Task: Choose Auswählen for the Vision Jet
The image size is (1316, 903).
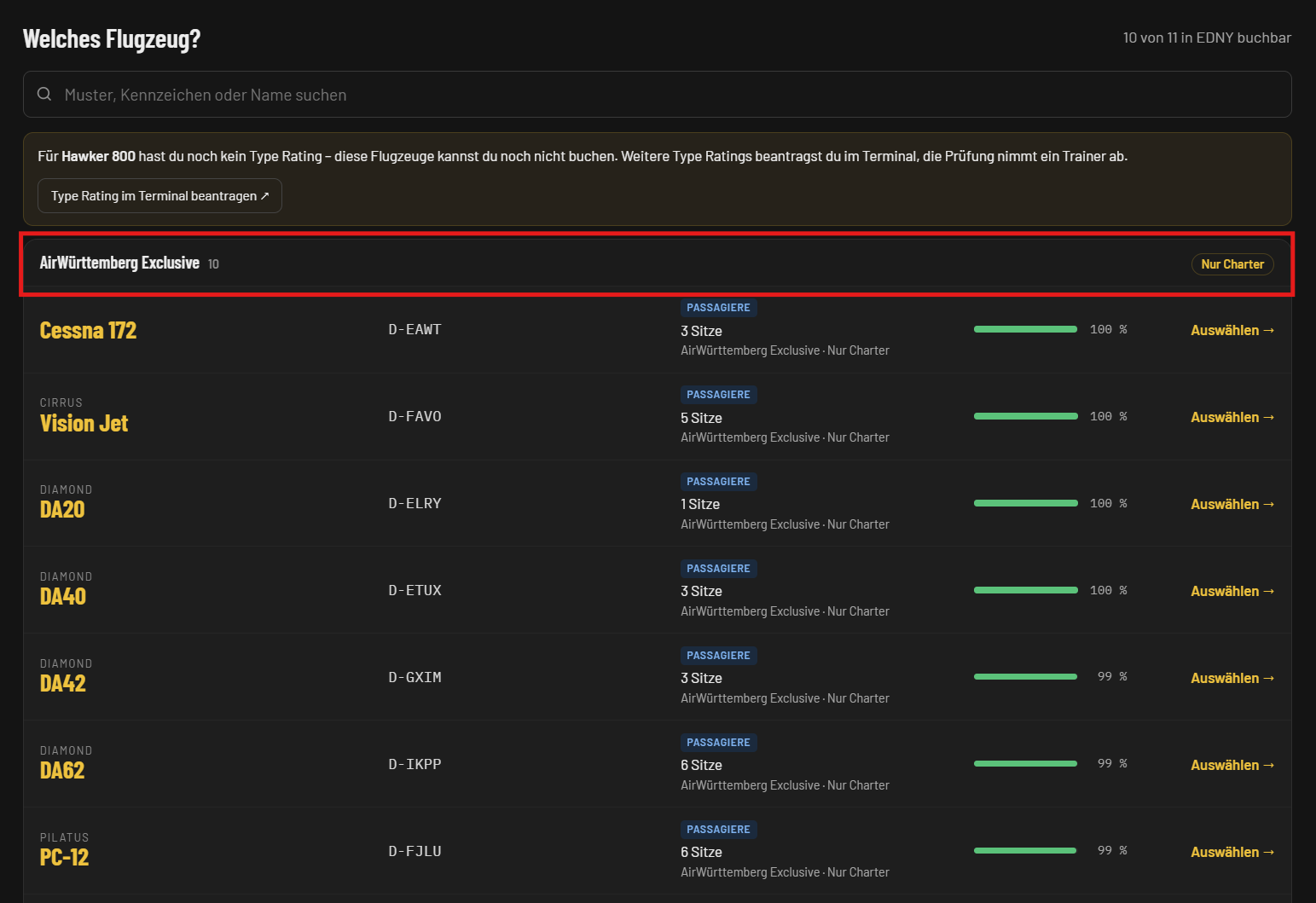Action: [1232, 417]
